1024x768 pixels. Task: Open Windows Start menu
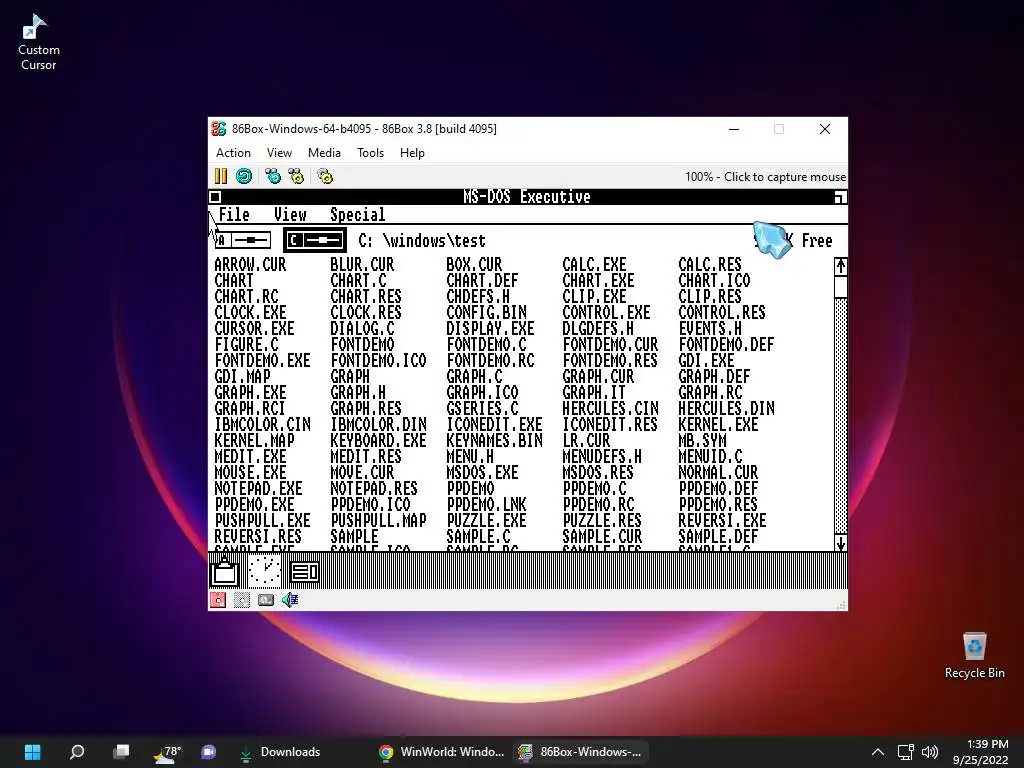pos(33,752)
